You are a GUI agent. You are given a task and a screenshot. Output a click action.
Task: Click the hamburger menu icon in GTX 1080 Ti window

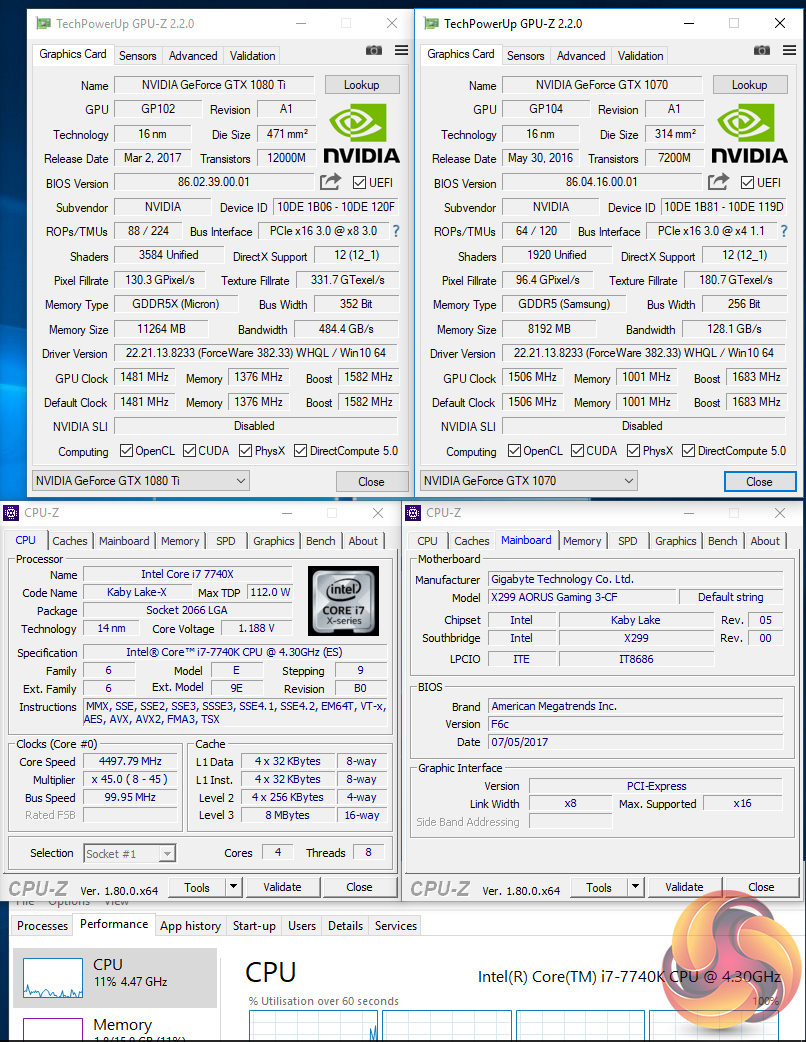(x=401, y=51)
